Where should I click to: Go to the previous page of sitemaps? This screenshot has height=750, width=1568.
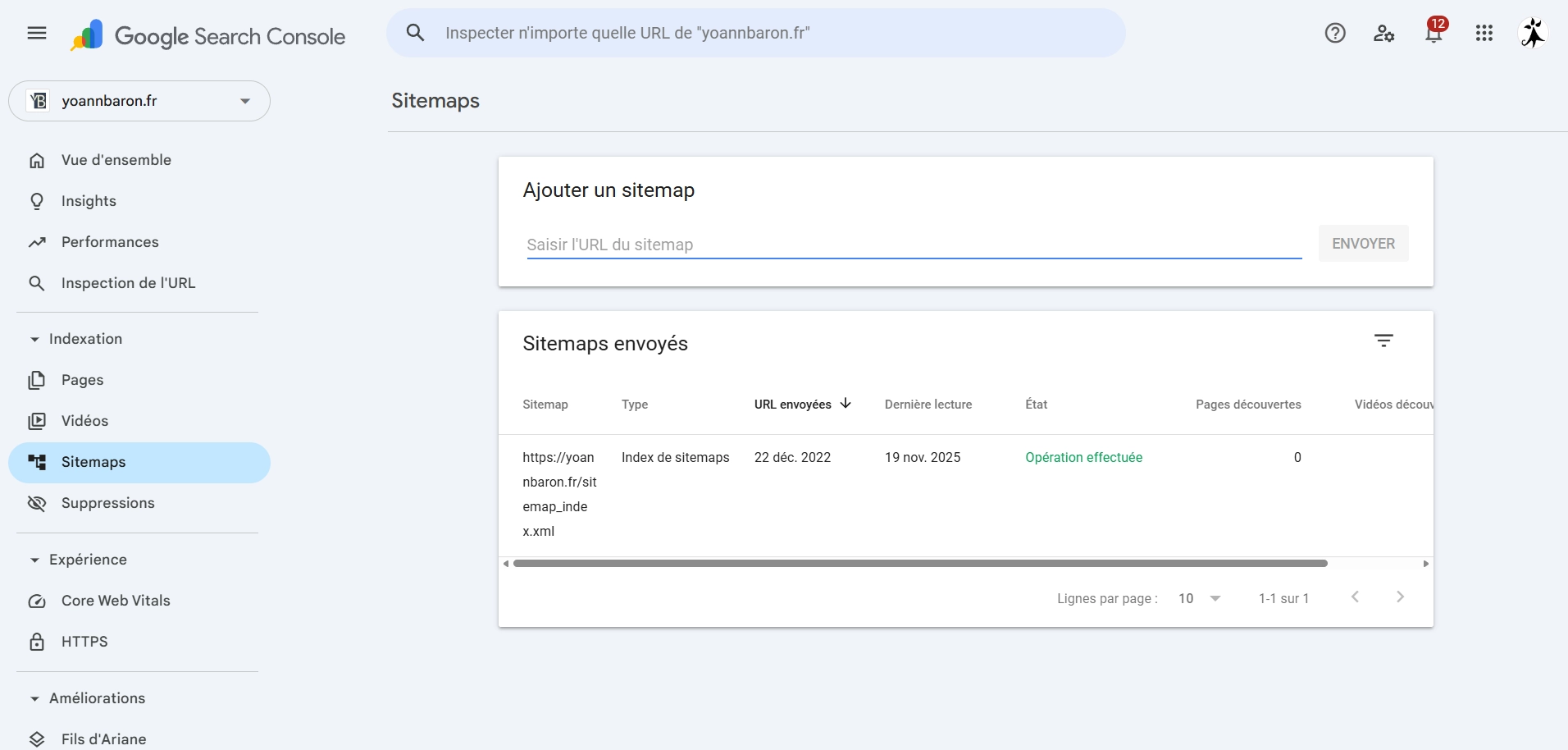click(x=1356, y=597)
